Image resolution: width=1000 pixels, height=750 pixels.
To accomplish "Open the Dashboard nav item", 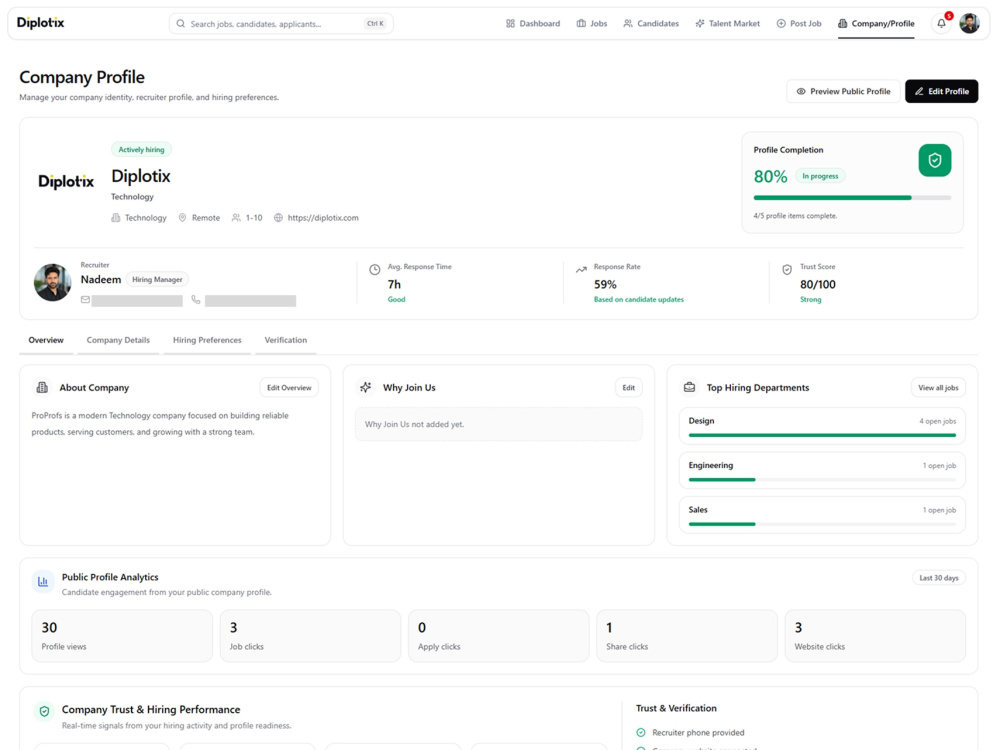I will (533, 24).
